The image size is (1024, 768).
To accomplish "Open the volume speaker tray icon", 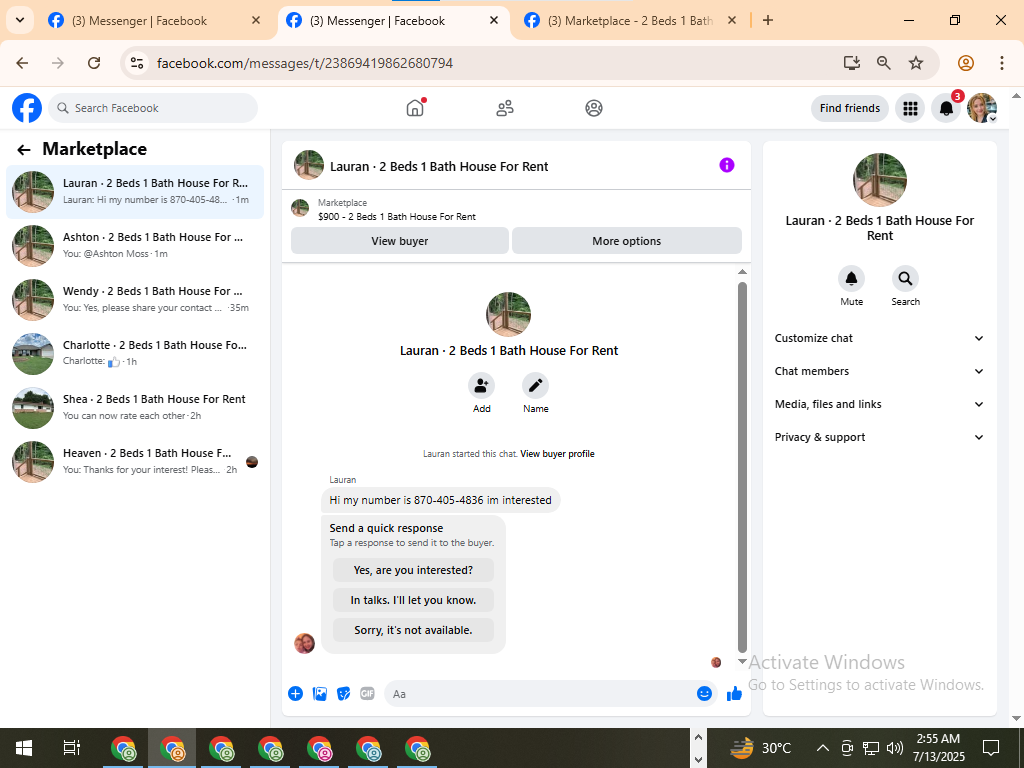I will [895, 748].
